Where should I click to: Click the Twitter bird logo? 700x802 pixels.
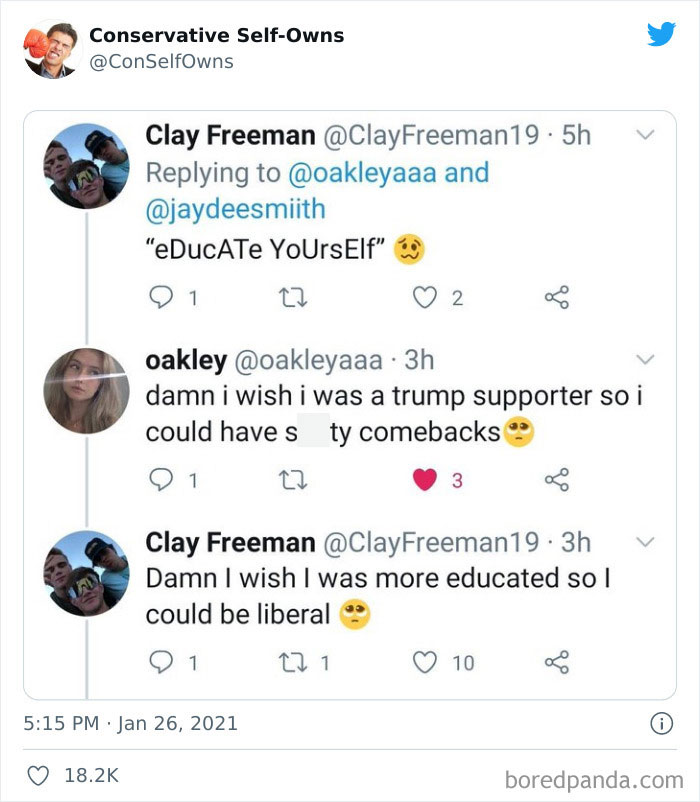point(661,35)
